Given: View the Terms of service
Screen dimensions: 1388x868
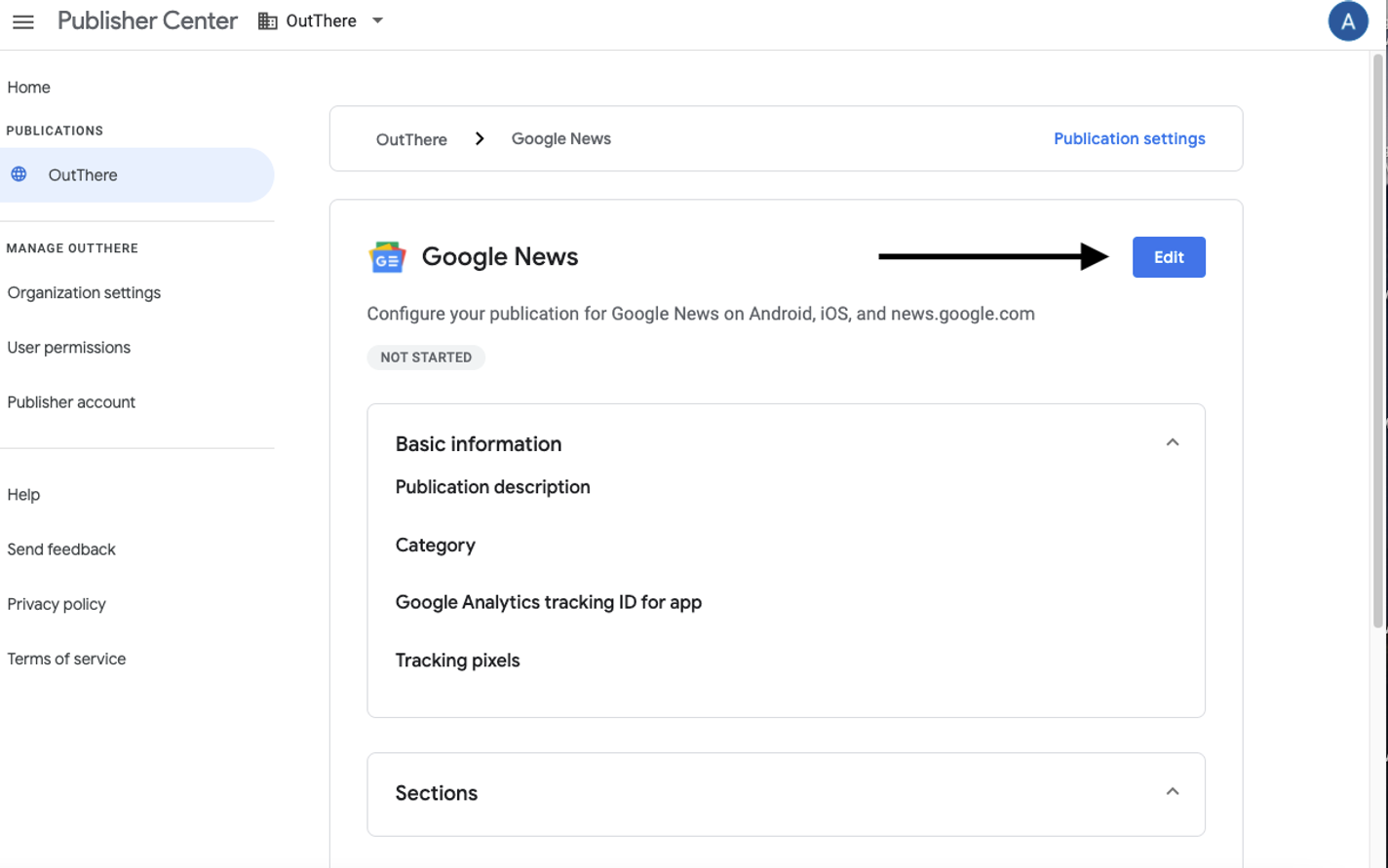Looking at the screenshot, I should coord(66,659).
